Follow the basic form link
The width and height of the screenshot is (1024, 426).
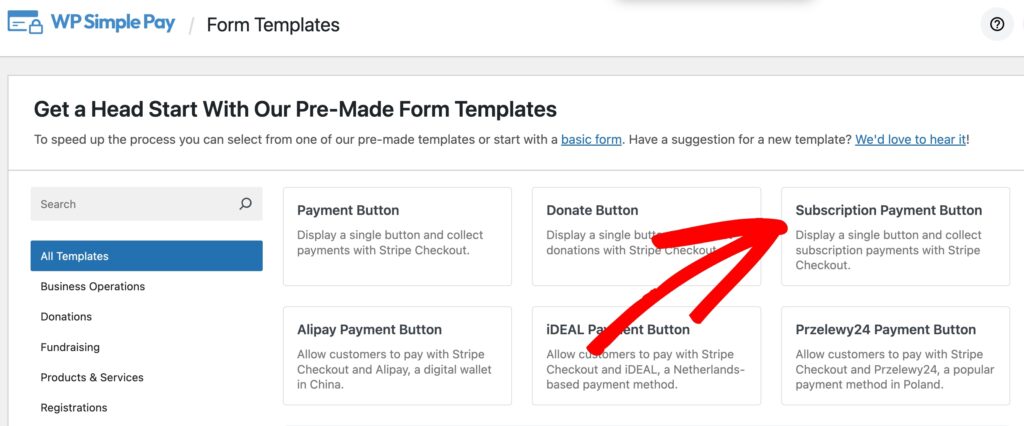[x=592, y=139]
